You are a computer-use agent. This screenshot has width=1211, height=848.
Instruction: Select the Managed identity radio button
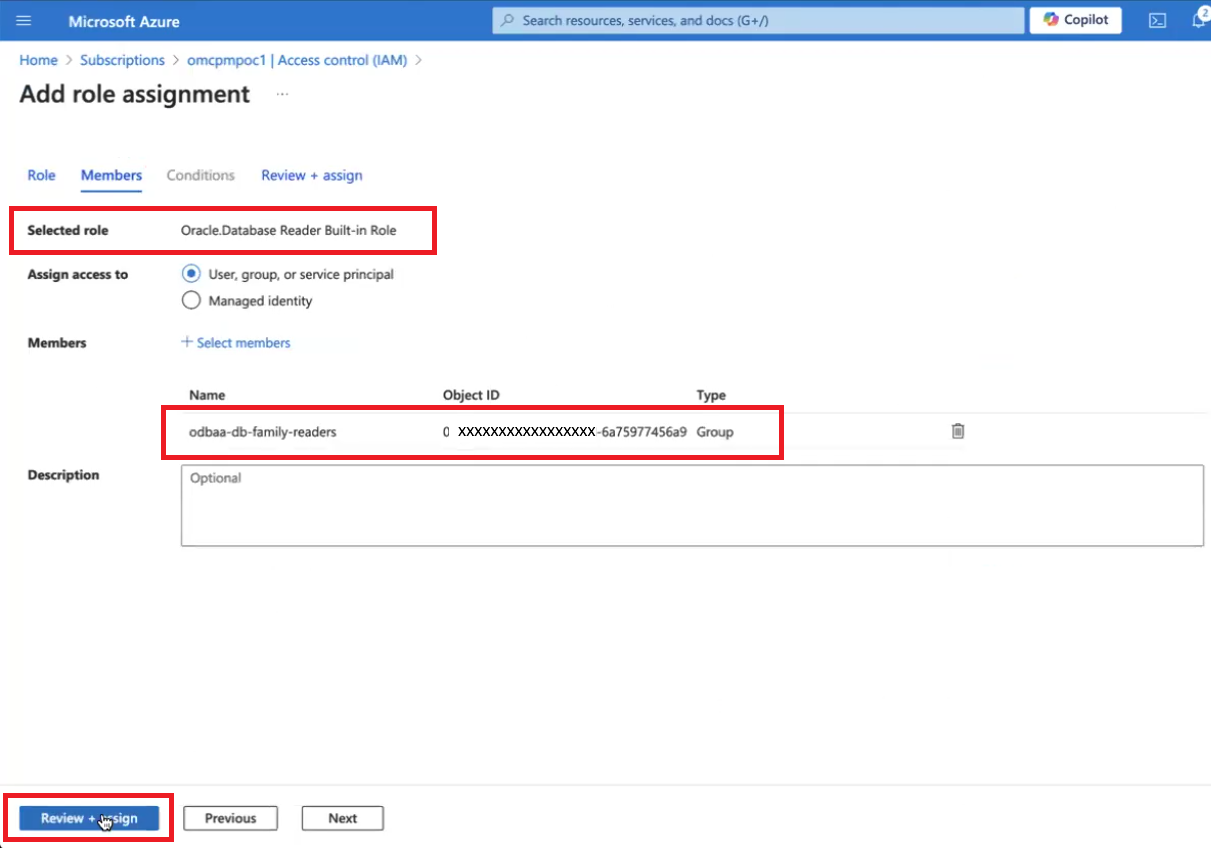(x=191, y=300)
